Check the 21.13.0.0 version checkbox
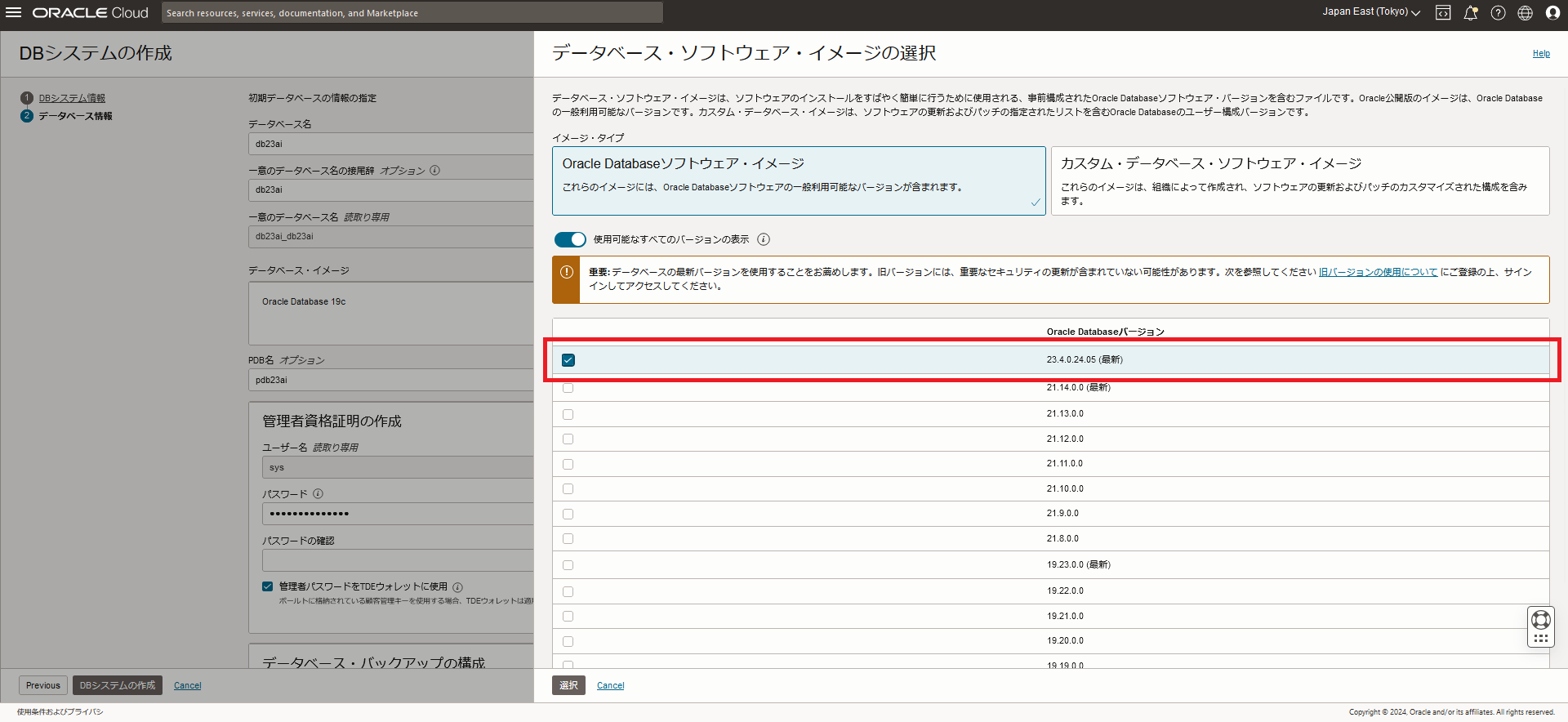The image size is (1568, 722). pos(568,414)
